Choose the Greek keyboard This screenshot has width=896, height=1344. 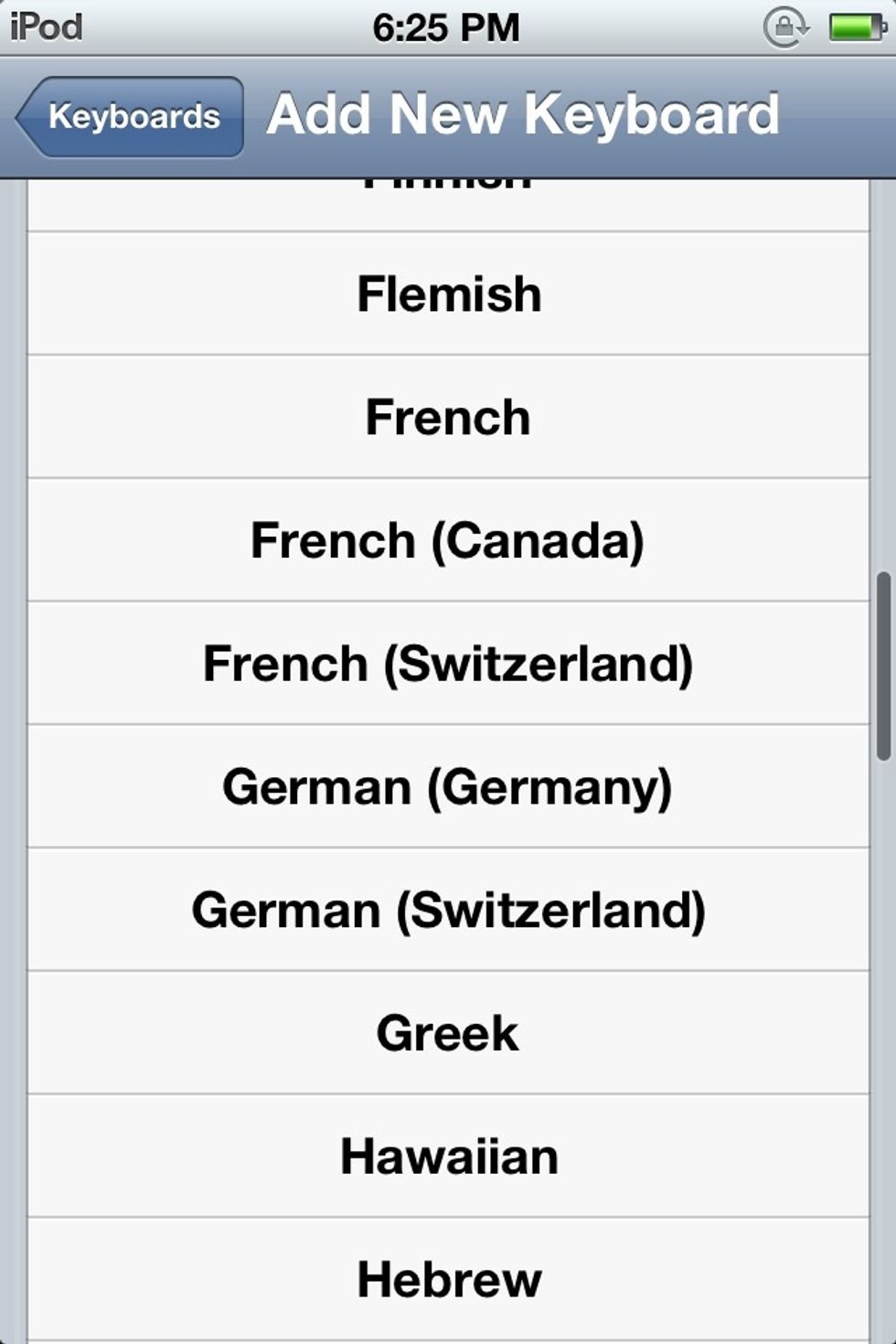pyautogui.click(x=448, y=1033)
